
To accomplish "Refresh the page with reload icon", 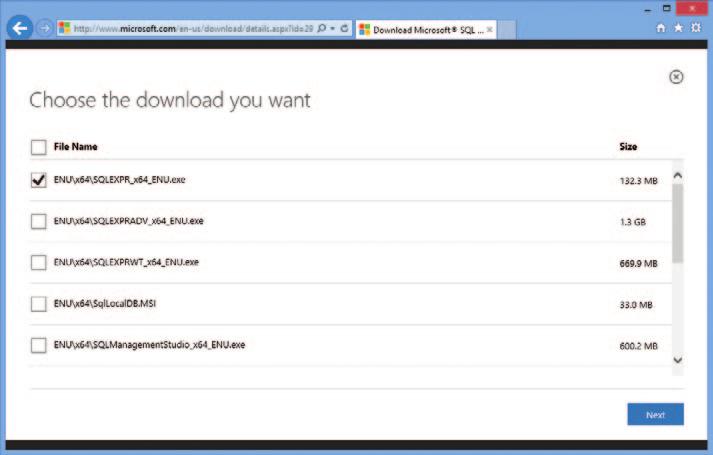I will tap(345, 28).
